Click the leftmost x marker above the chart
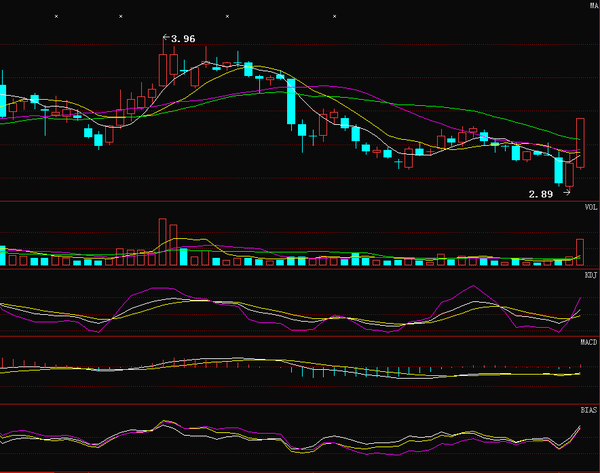Screen dimensions: 600x473 click(x=56, y=16)
